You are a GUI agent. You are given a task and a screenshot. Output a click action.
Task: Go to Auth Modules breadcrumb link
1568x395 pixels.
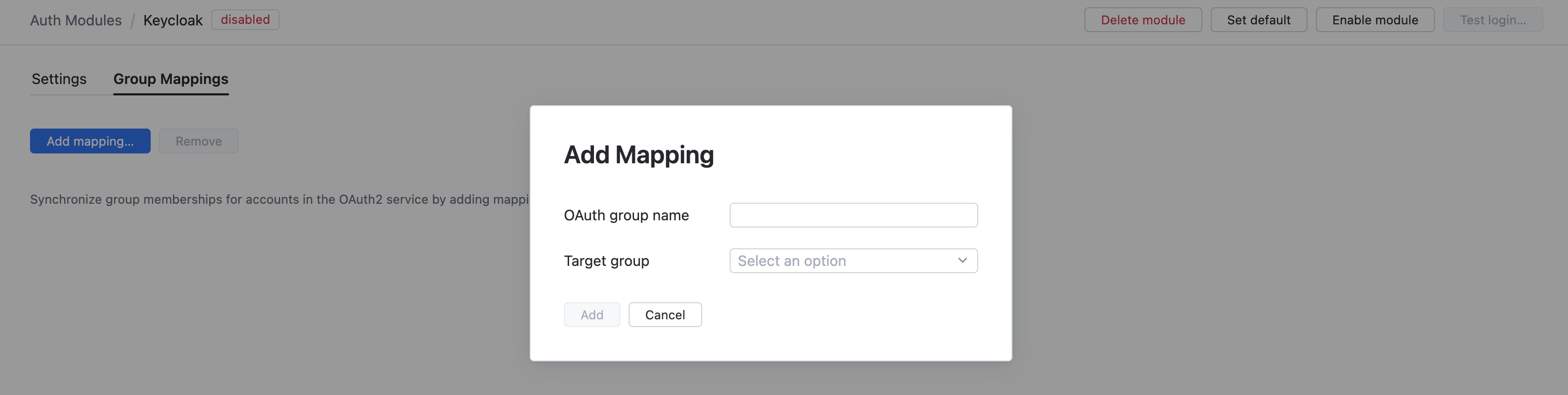click(76, 20)
